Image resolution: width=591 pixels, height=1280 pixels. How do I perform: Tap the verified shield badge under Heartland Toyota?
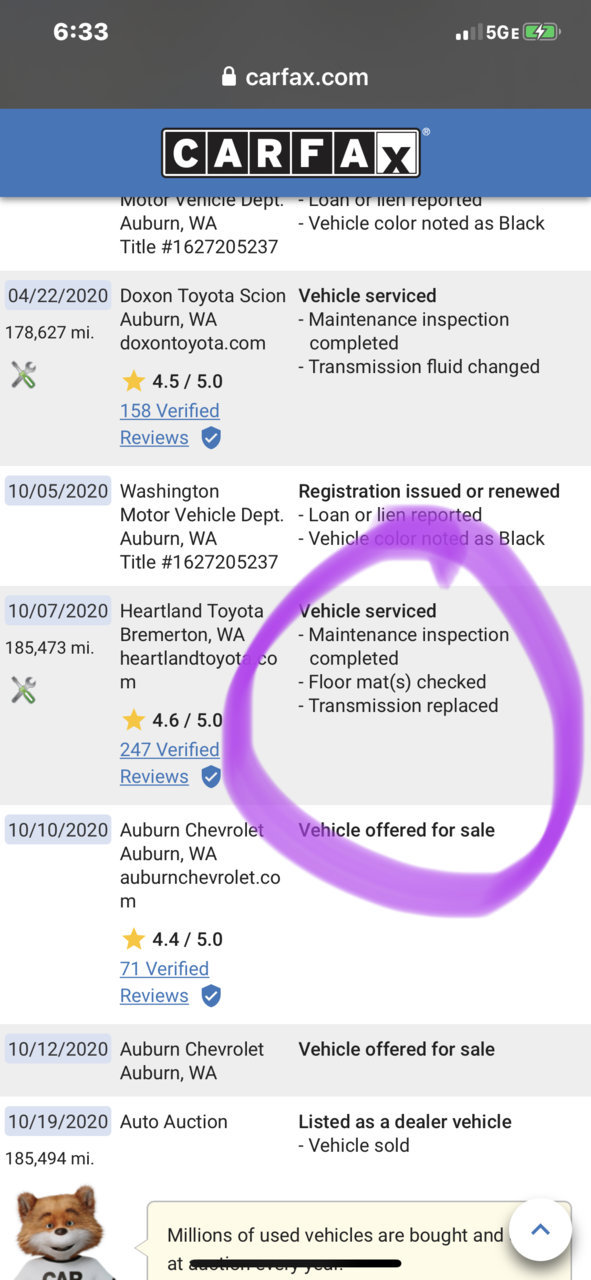pyautogui.click(x=211, y=777)
